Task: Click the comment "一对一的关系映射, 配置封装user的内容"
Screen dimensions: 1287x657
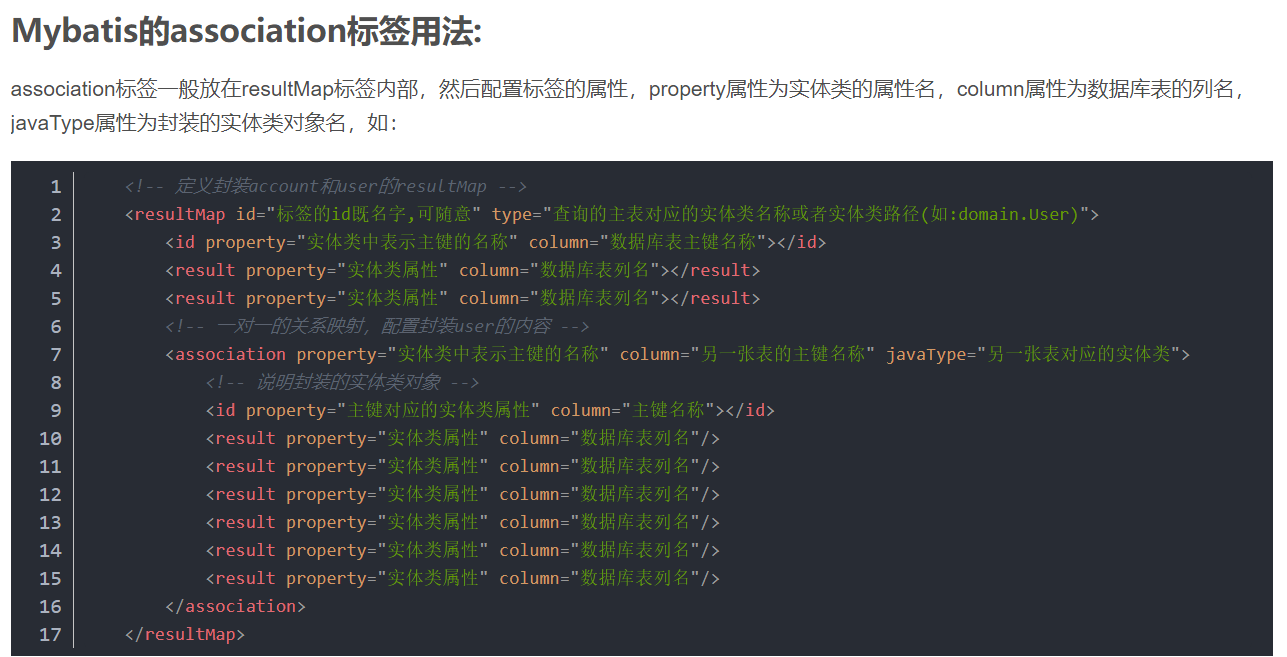Action: click(377, 326)
